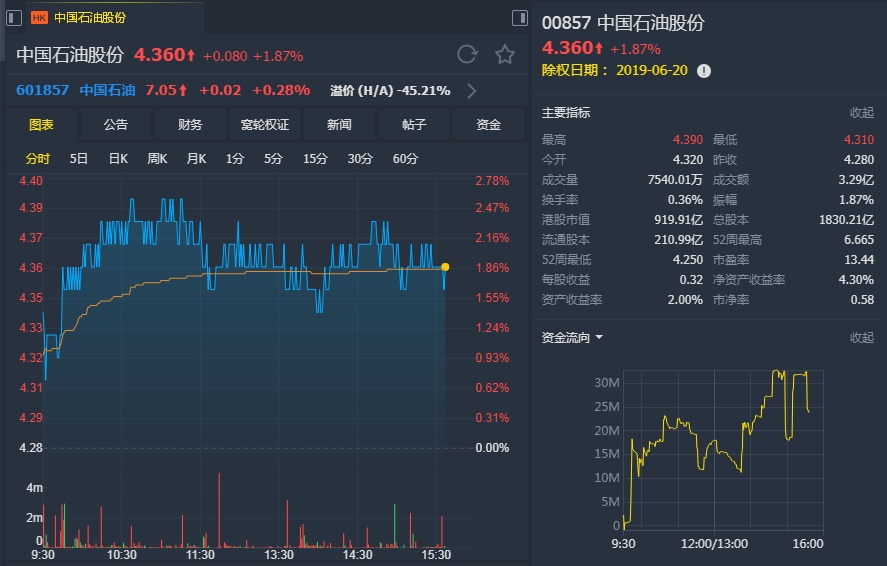Open the A-share code 601857 link
Viewport: 887px width, 566px height.
coord(42,90)
